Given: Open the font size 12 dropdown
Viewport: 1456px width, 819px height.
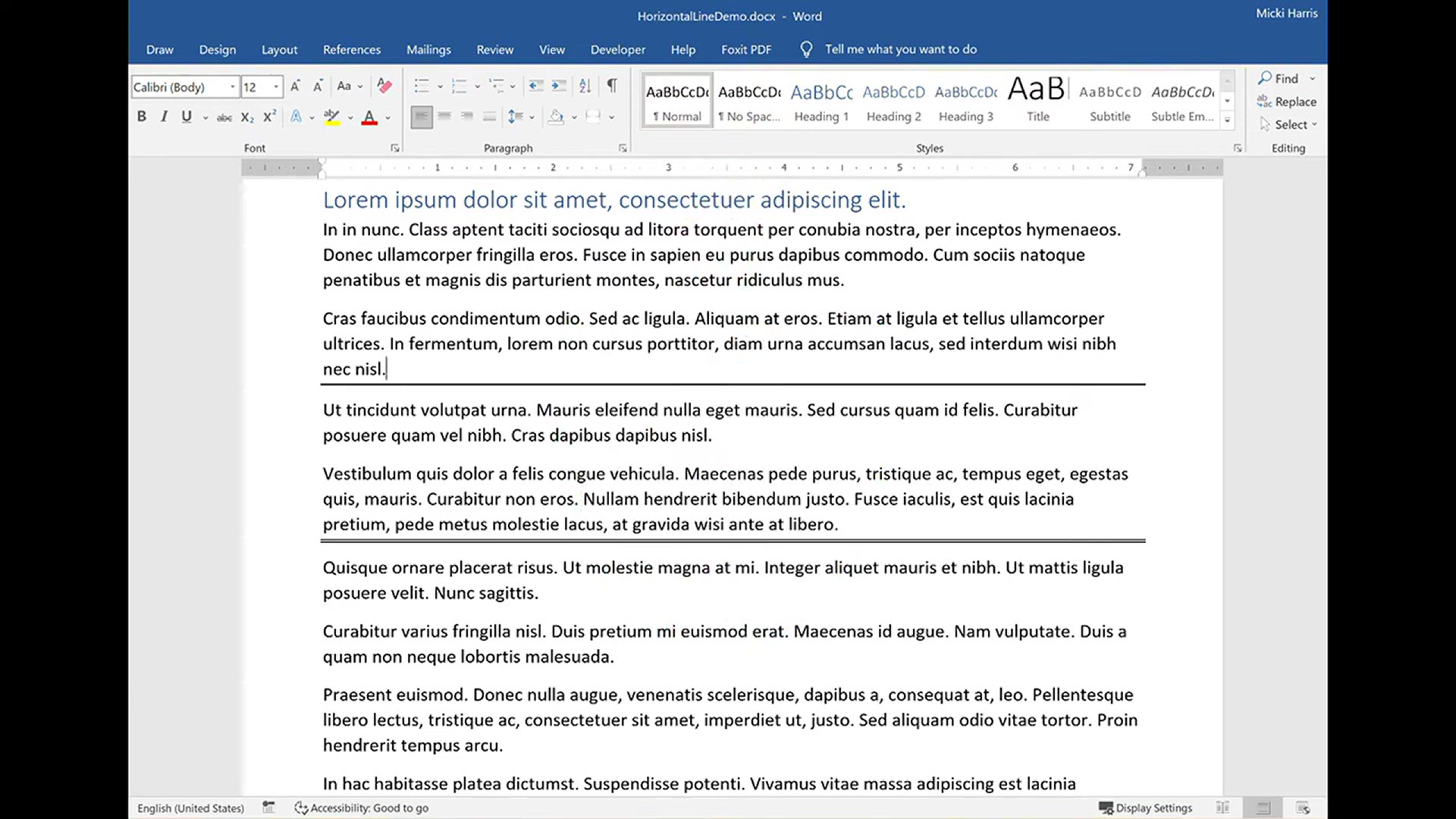Looking at the screenshot, I should tap(276, 87).
